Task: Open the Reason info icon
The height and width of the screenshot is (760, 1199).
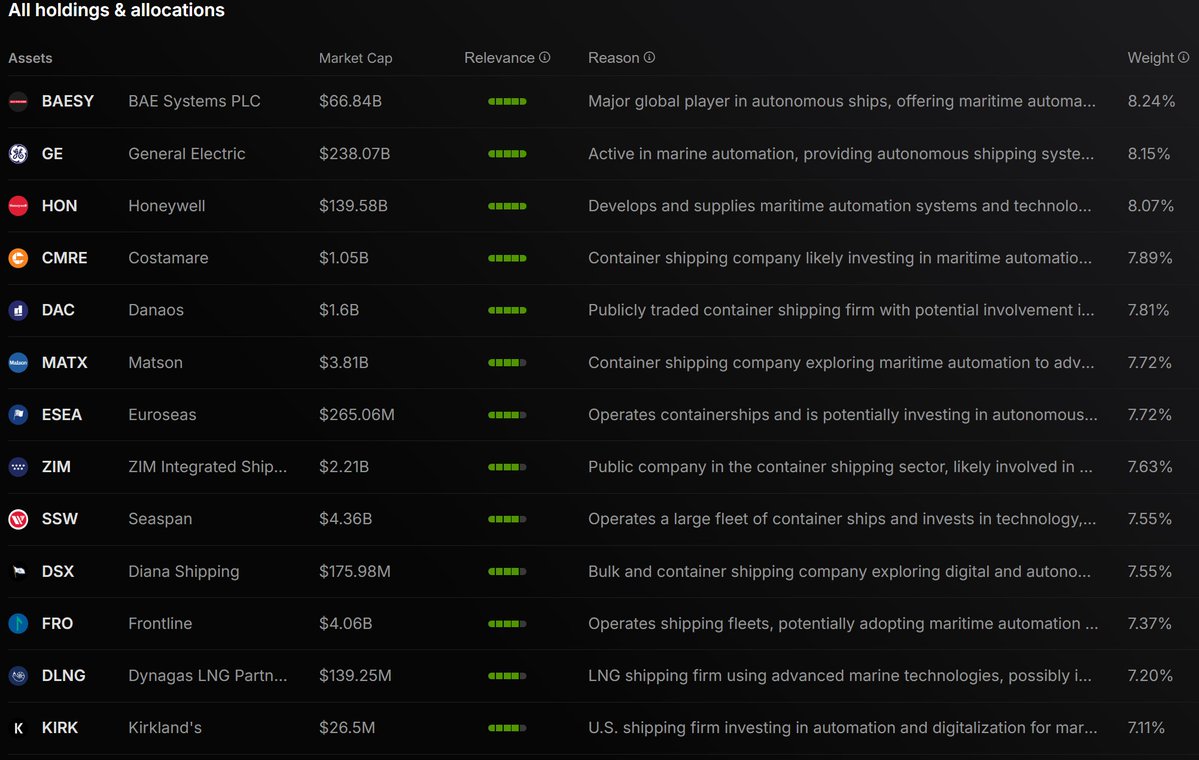Action: coord(649,57)
